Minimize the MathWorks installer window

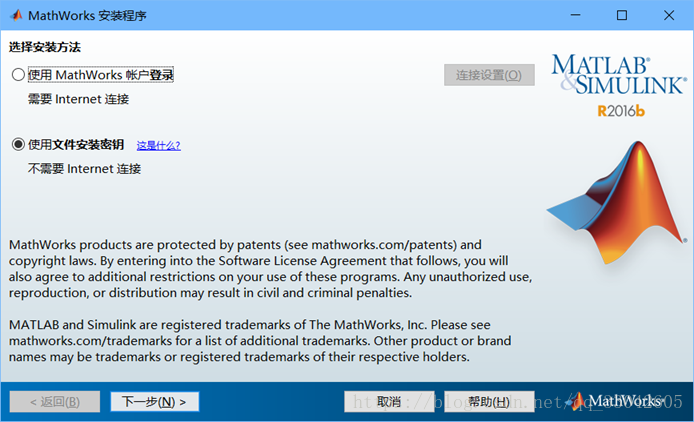click(x=575, y=15)
